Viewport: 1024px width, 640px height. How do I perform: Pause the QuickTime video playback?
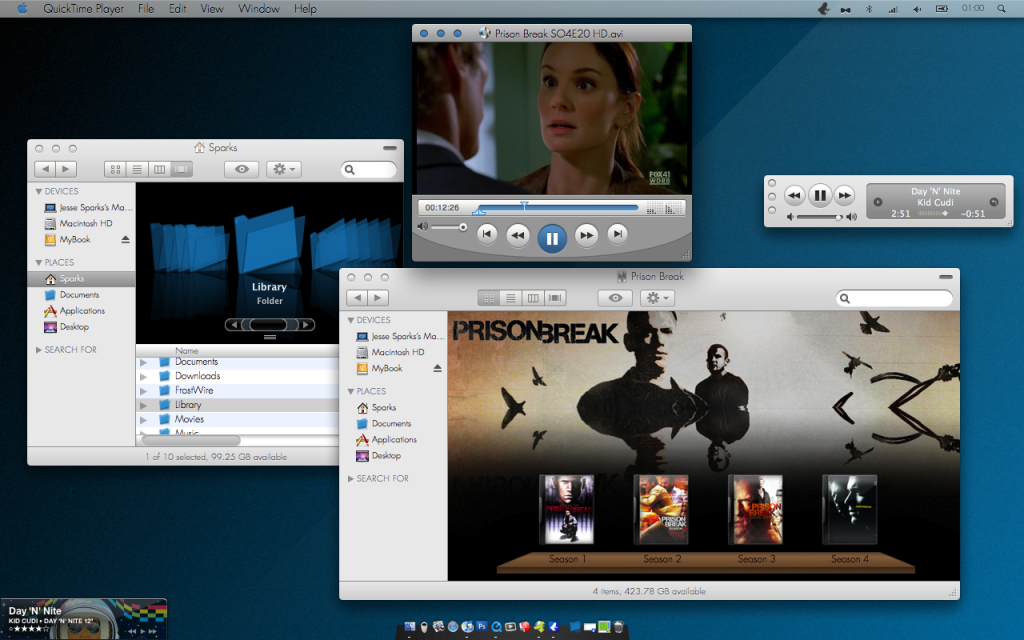552,237
